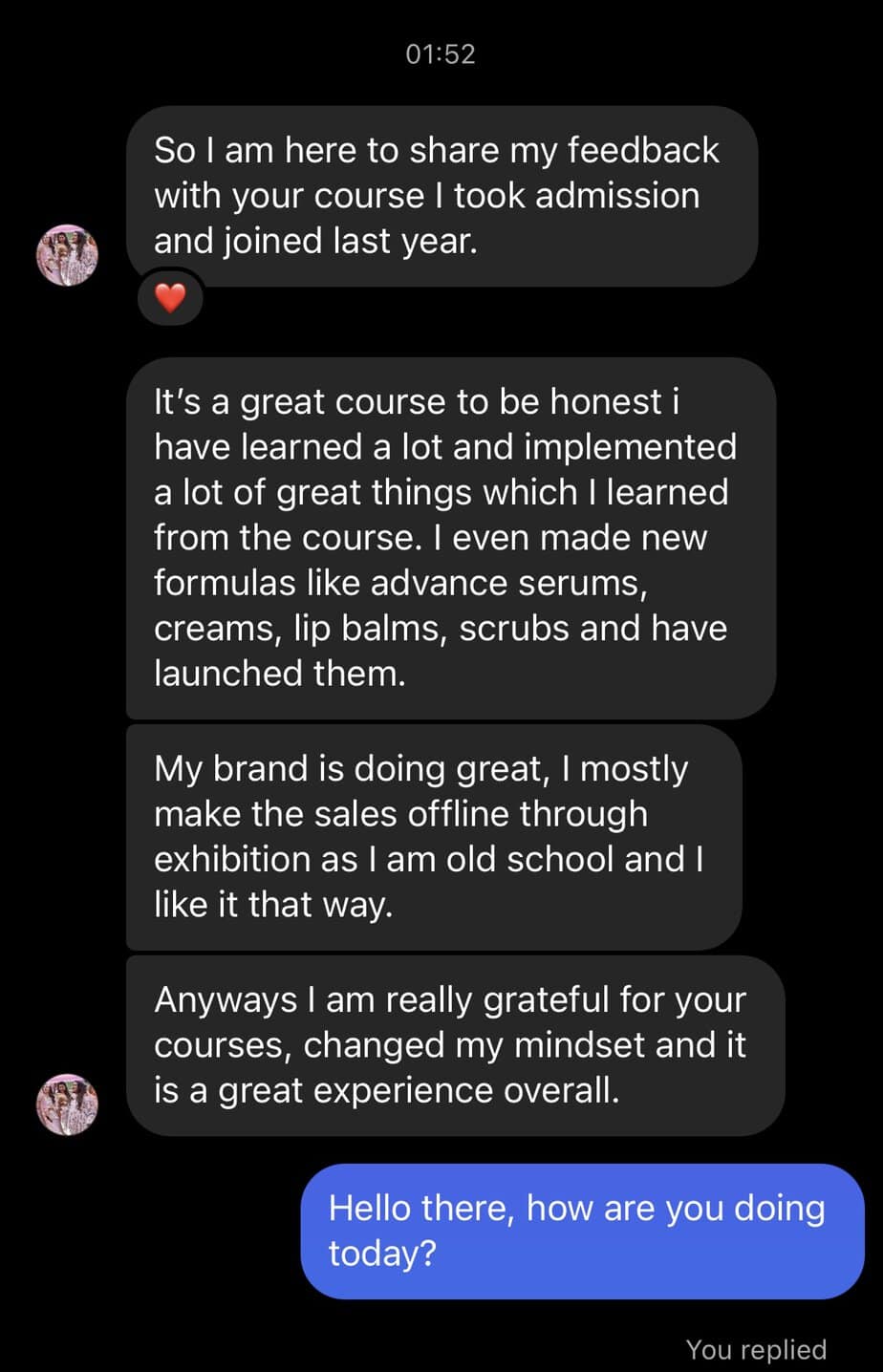883x1372 pixels.
Task: Click the word 'feedback' in first message
Action: click(x=643, y=150)
